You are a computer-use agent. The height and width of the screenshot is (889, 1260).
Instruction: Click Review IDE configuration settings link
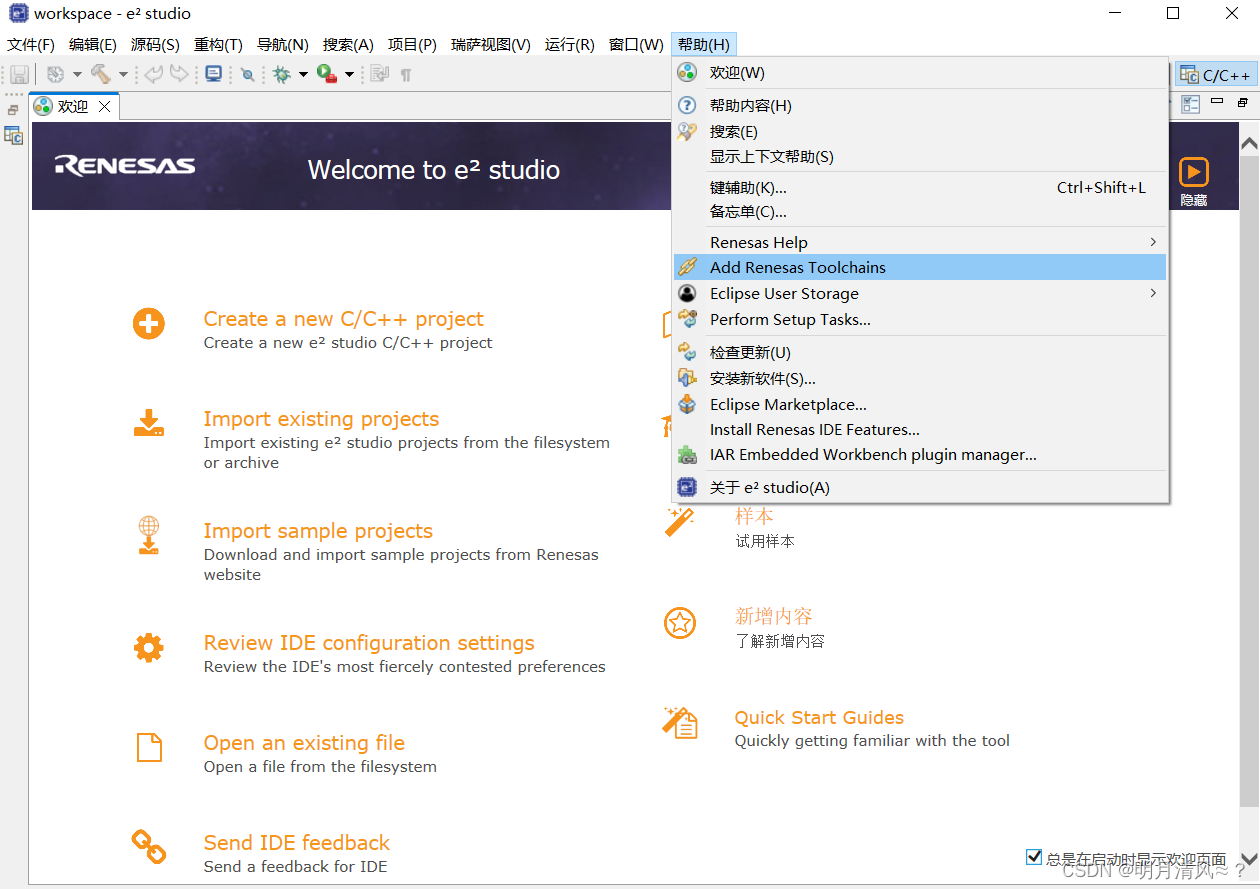tap(369, 643)
